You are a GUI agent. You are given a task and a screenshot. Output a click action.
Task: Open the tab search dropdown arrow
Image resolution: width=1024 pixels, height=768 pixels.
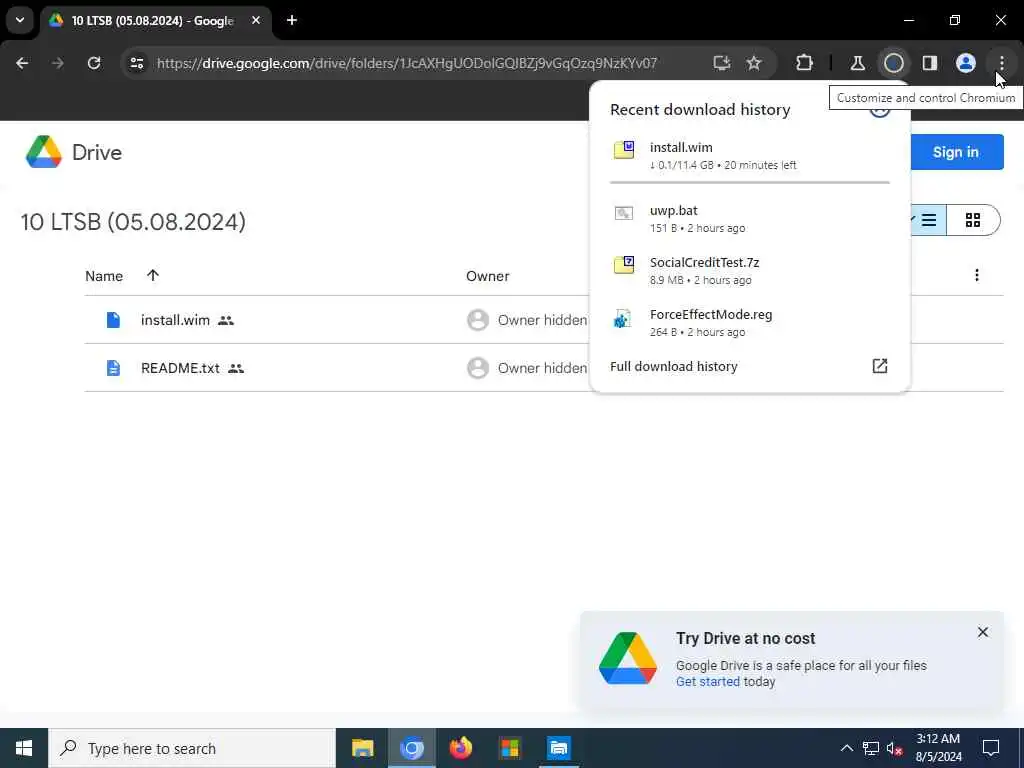[x=20, y=20]
